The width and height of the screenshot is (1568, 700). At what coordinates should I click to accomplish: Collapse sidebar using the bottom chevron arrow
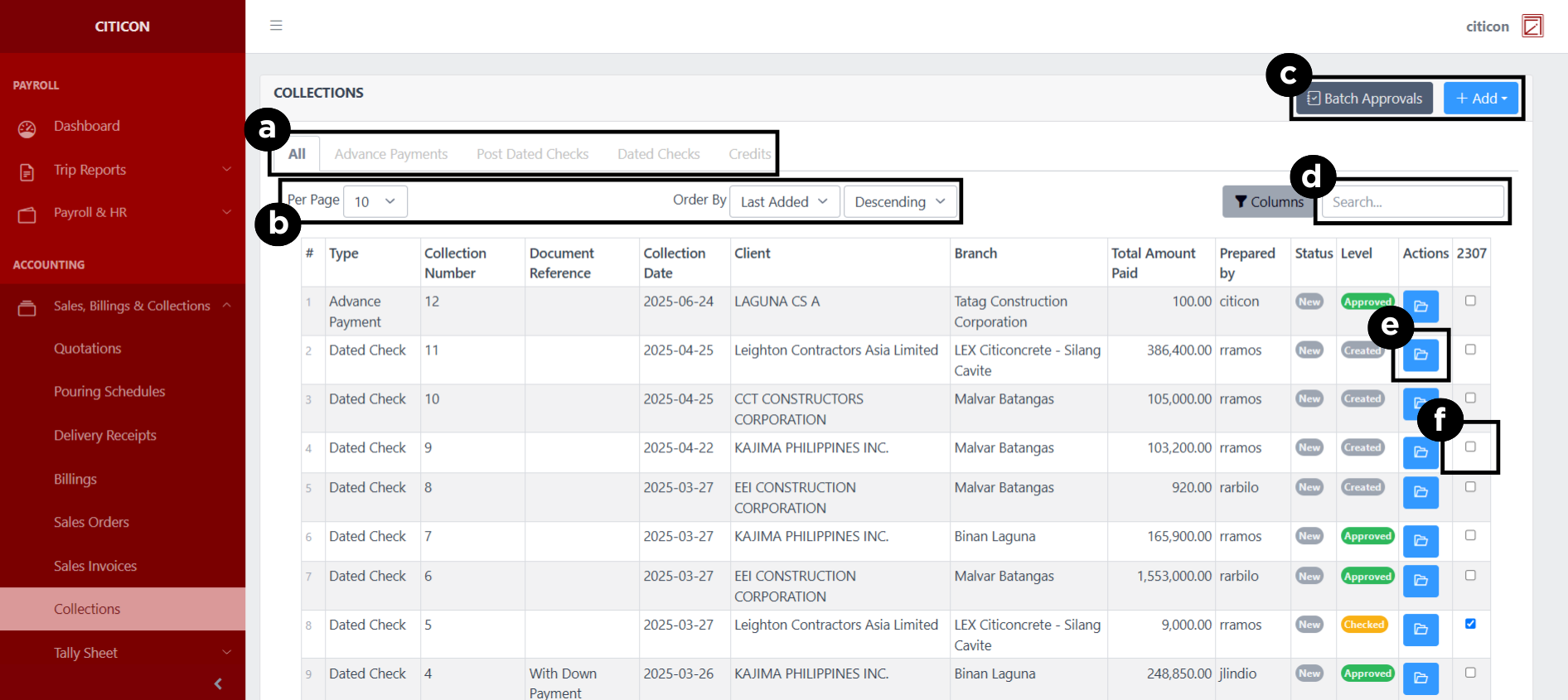coord(218,683)
